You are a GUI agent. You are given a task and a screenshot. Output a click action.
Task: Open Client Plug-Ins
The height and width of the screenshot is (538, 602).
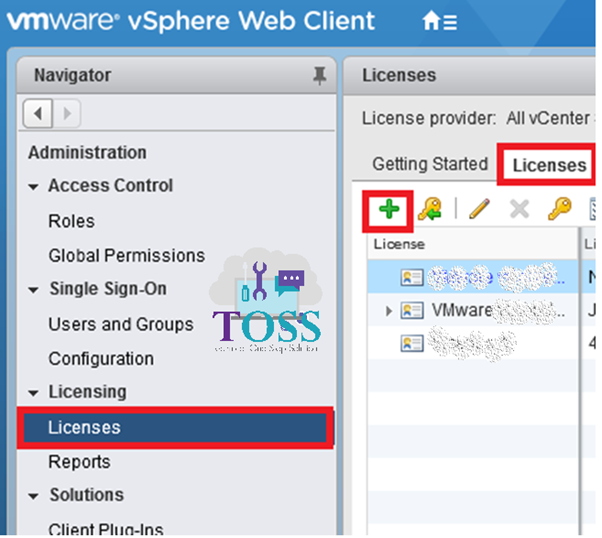(106, 529)
